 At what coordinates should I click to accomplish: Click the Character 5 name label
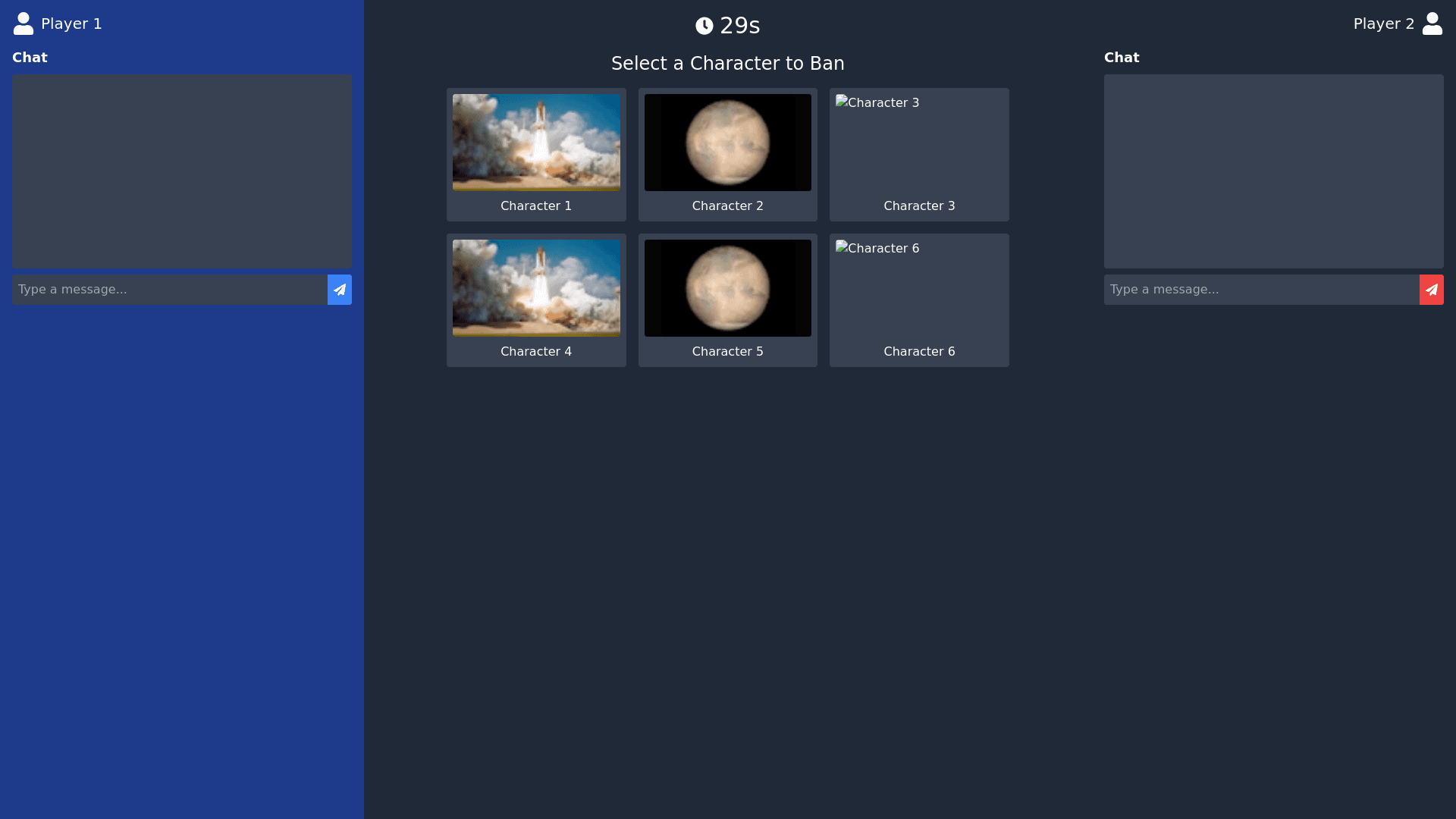click(727, 351)
